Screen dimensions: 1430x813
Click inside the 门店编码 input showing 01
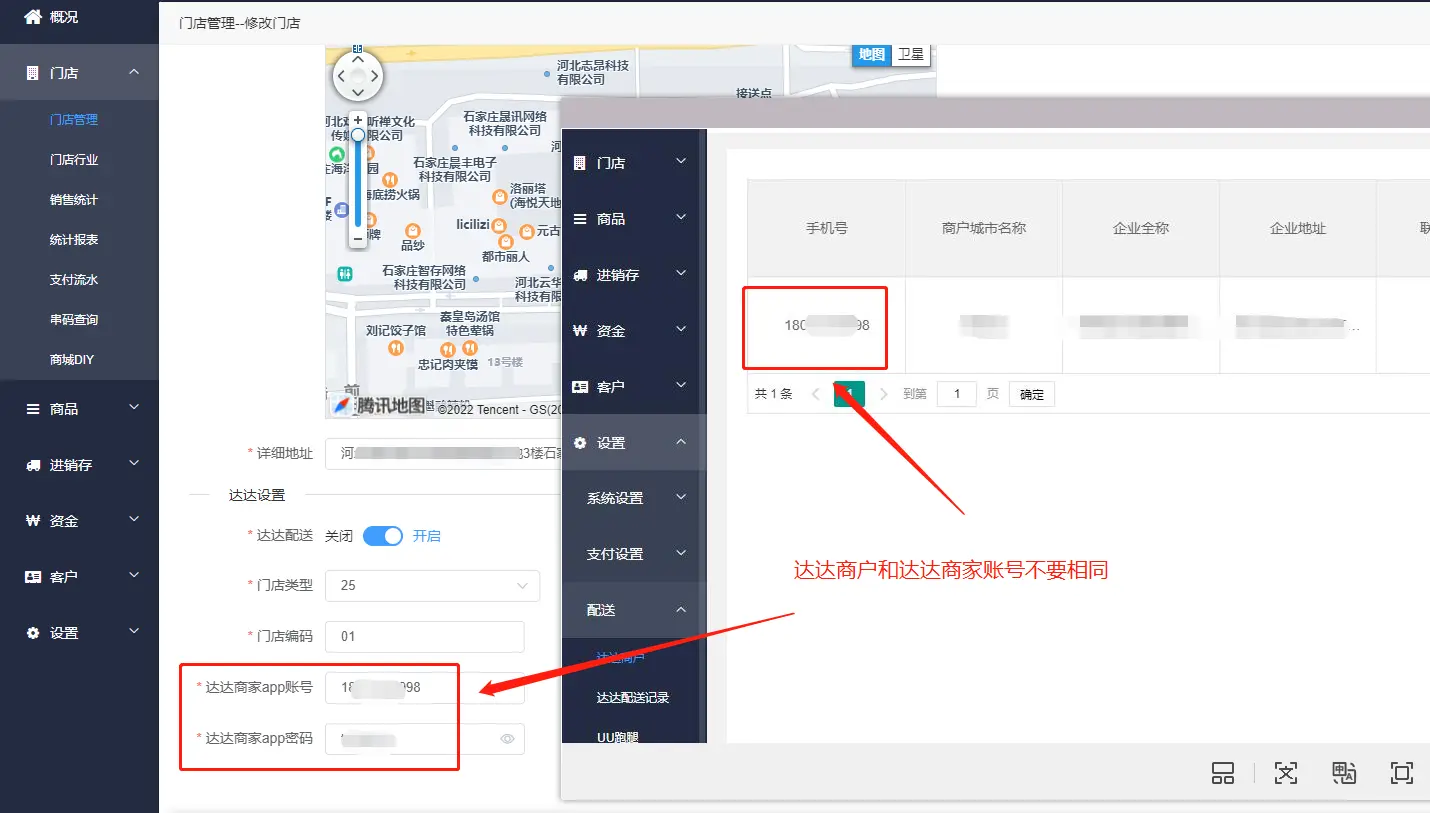tap(424, 637)
